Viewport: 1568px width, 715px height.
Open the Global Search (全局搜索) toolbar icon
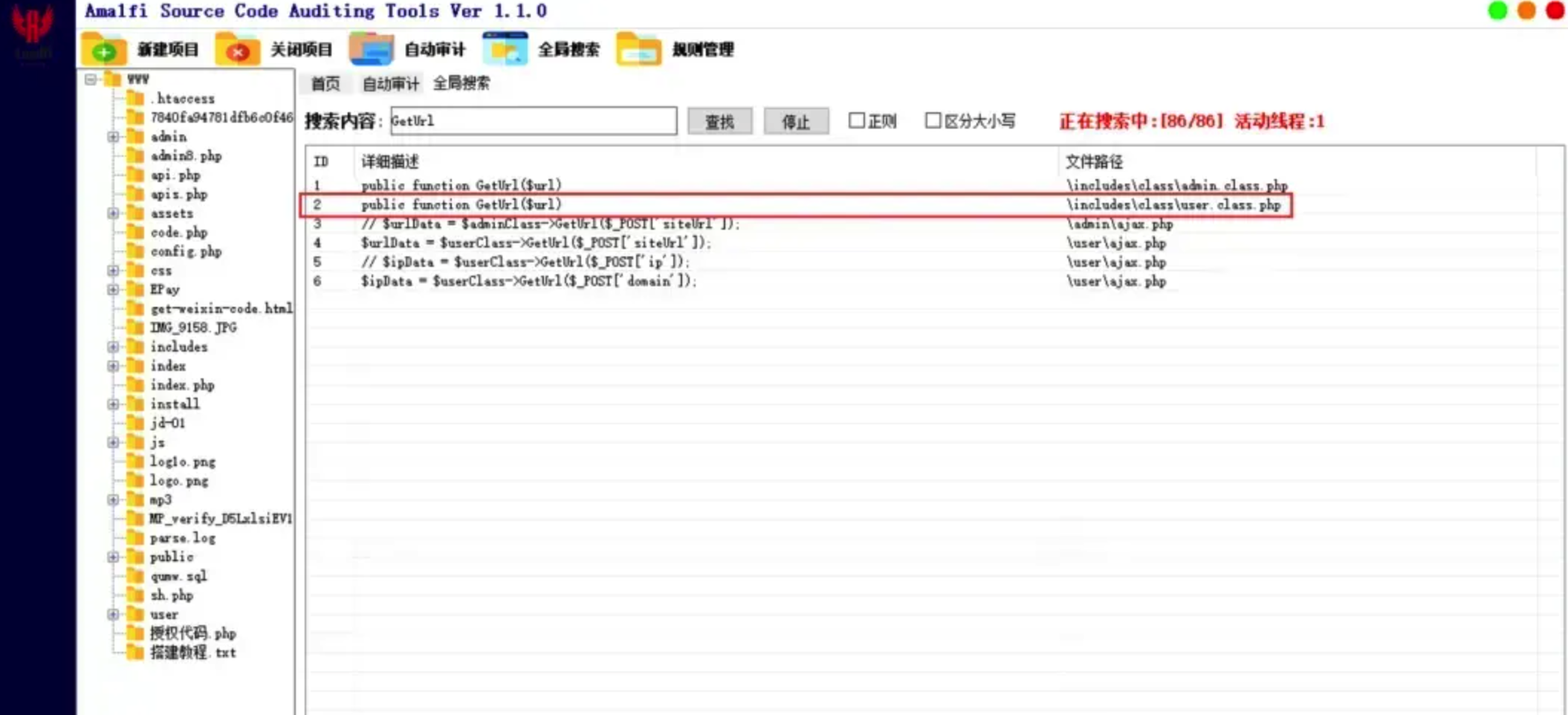pyautogui.click(x=505, y=49)
